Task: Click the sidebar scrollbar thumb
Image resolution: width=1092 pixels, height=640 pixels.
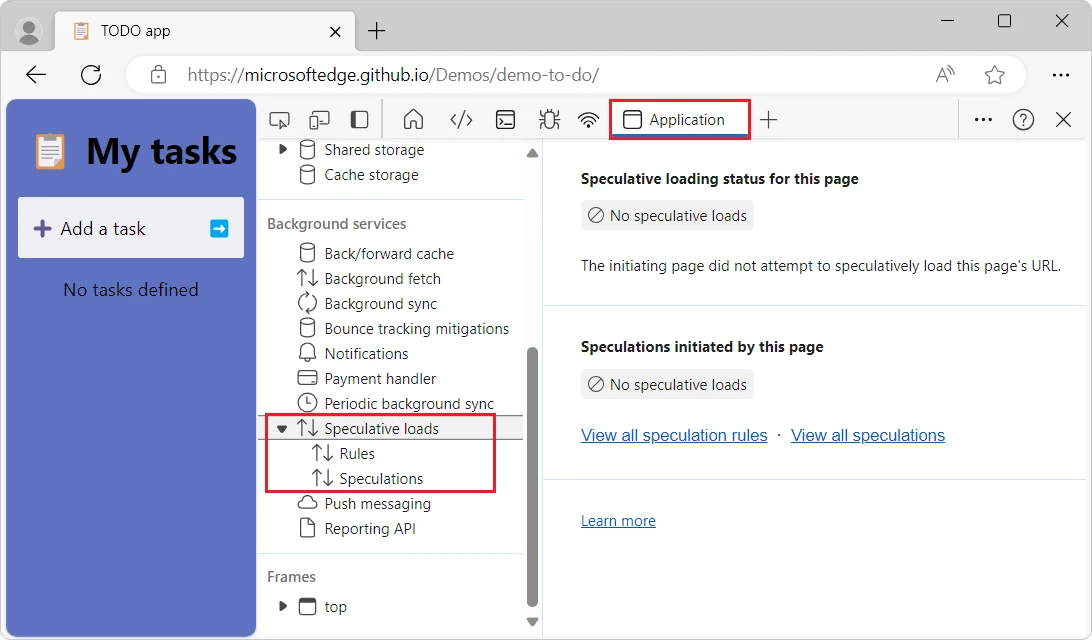Action: pyautogui.click(x=533, y=477)
